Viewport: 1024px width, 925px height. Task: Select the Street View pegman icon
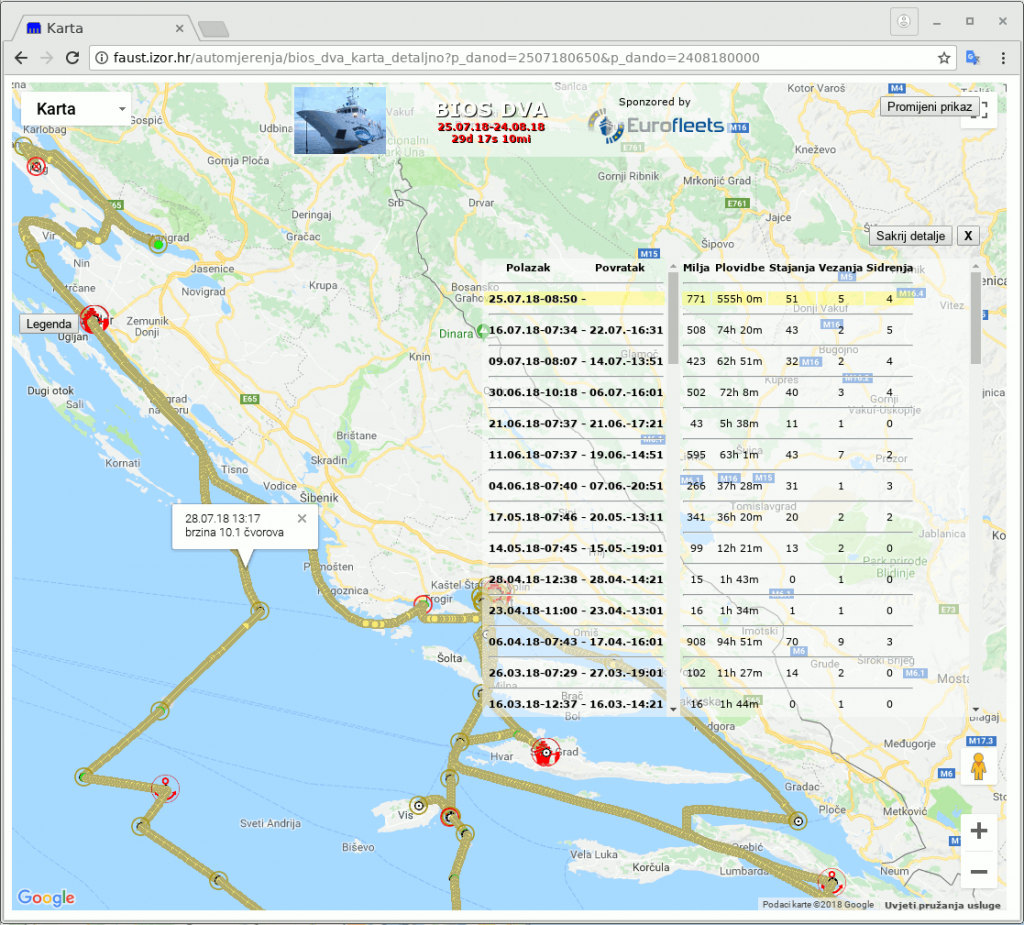pos(978,768)
